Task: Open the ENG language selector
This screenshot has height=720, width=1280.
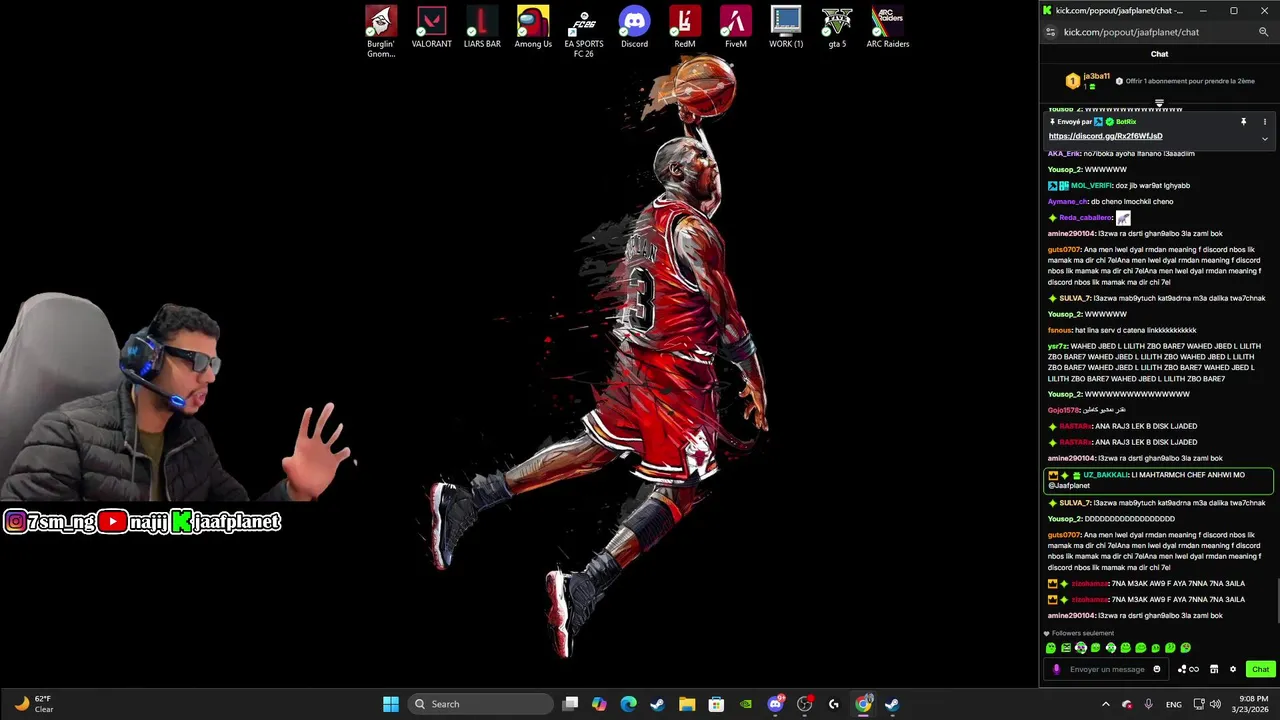Action: (1174, 704)
